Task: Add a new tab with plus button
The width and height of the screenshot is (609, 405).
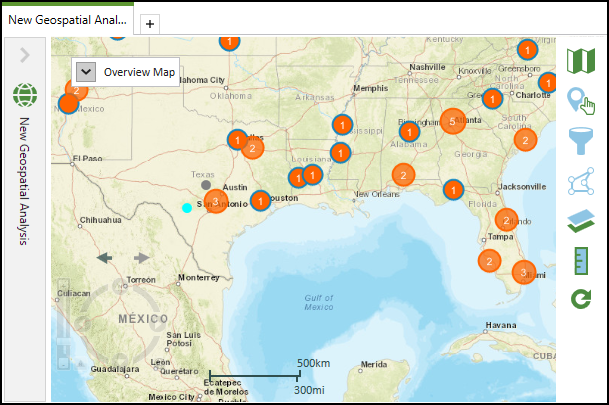Action: coord(149,22)
